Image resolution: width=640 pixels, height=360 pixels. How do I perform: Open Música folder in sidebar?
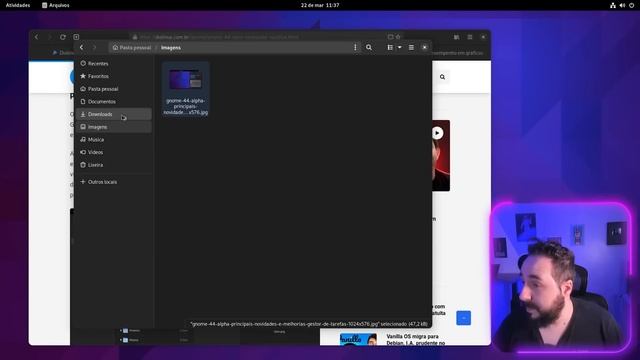coord(113,140)
